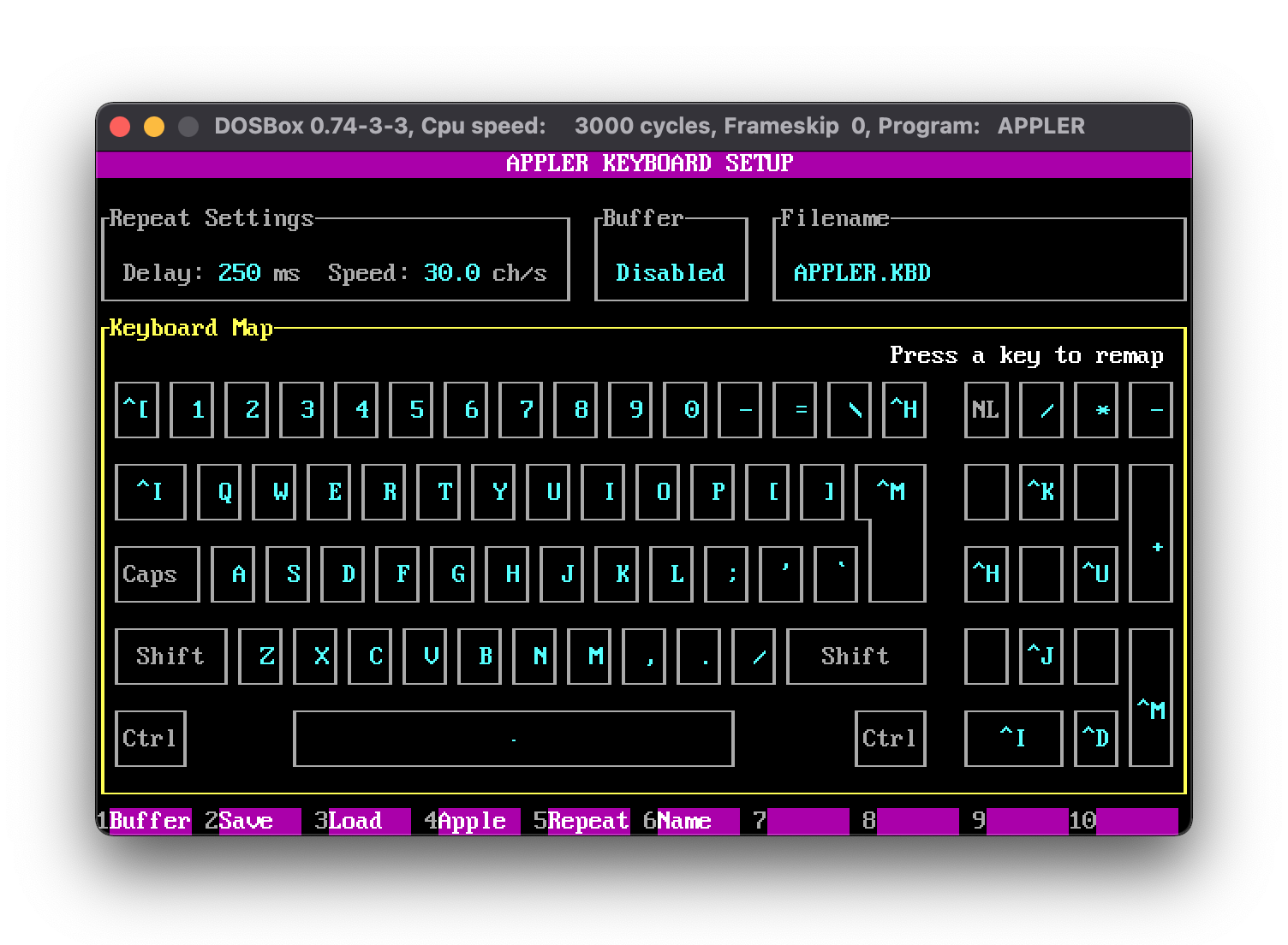Select the comma key

(644, 657)
